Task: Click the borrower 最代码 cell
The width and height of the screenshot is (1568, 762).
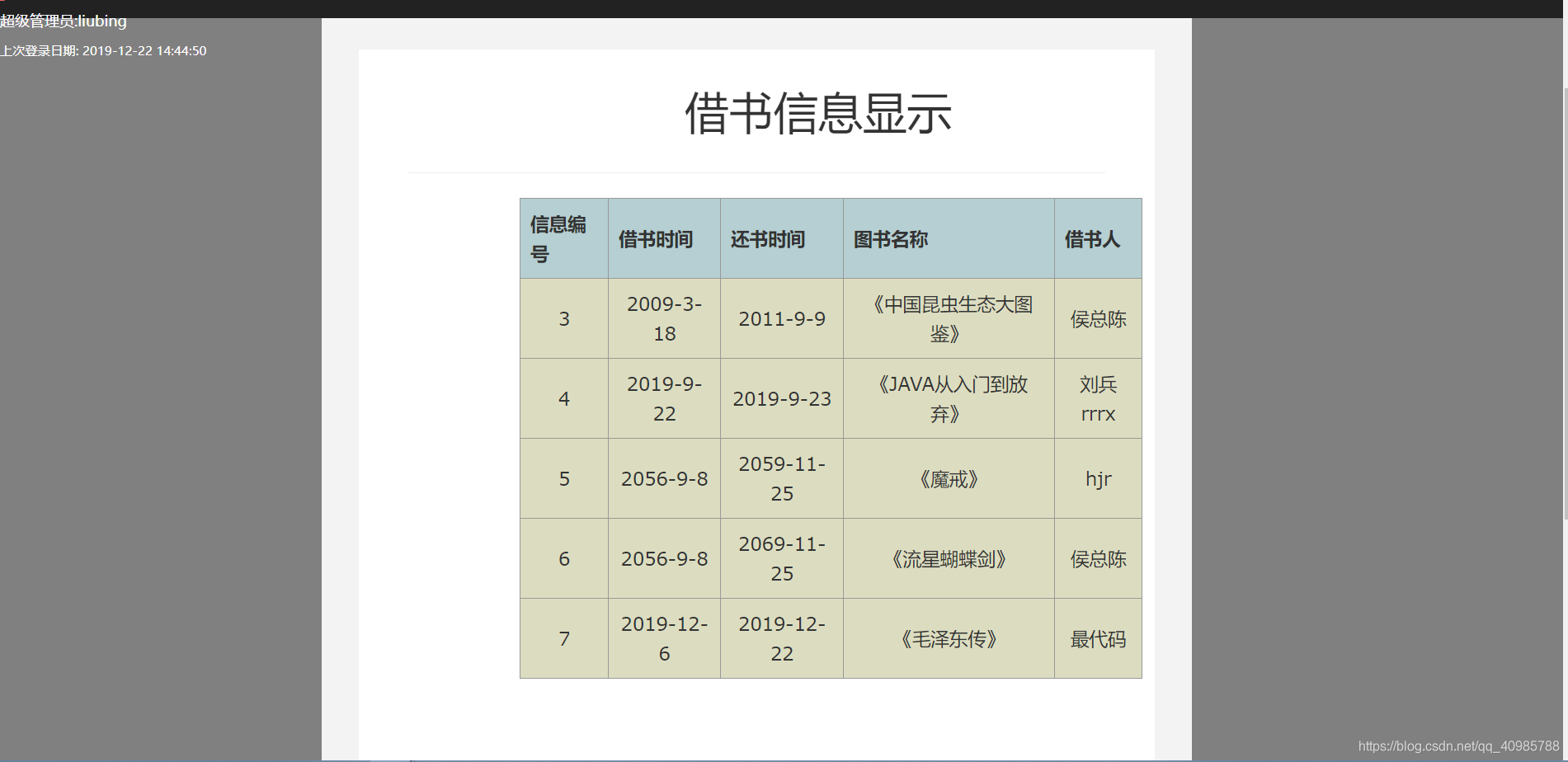Action: [x=1098, y=638]
